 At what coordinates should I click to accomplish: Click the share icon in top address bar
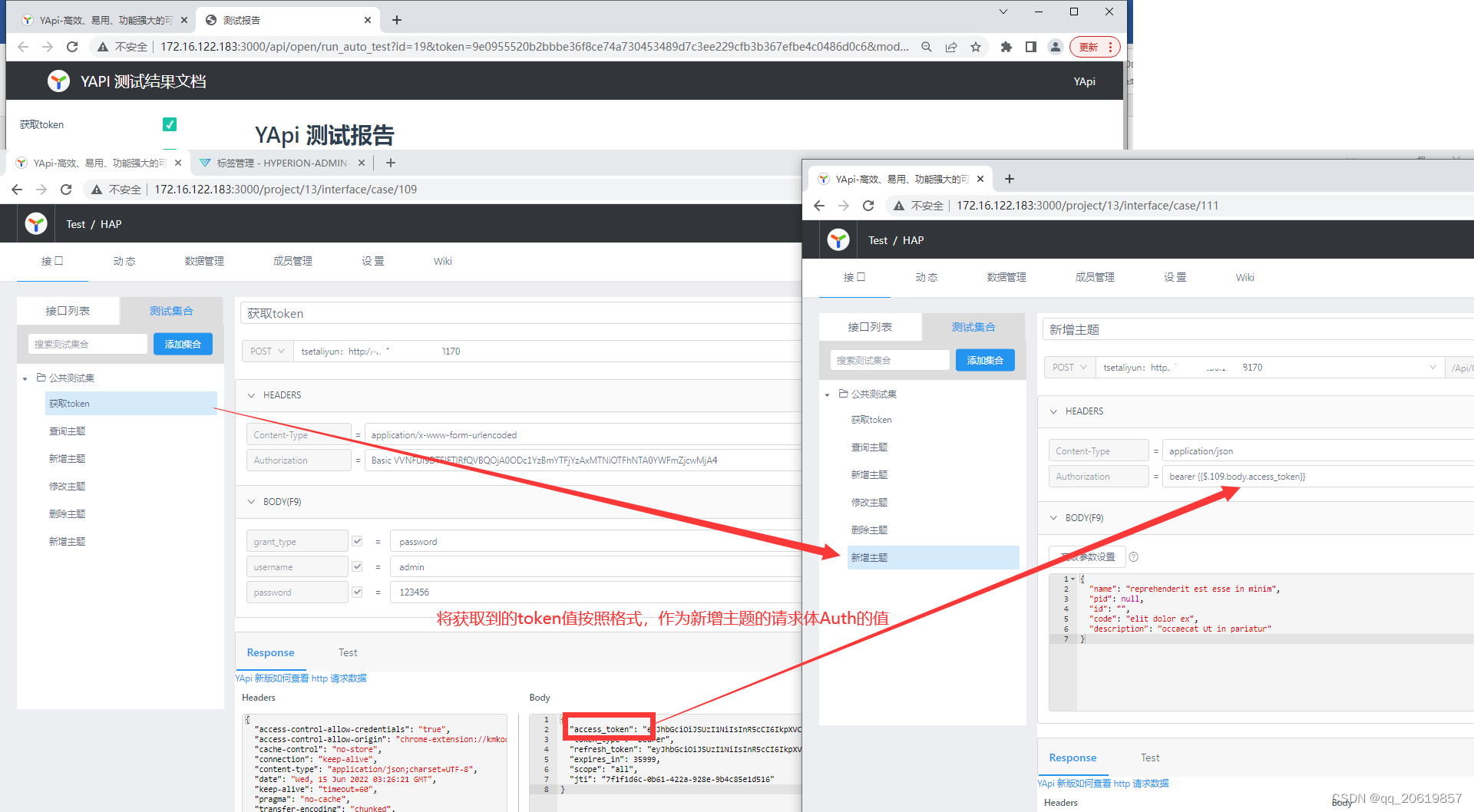tap(951, 47)
